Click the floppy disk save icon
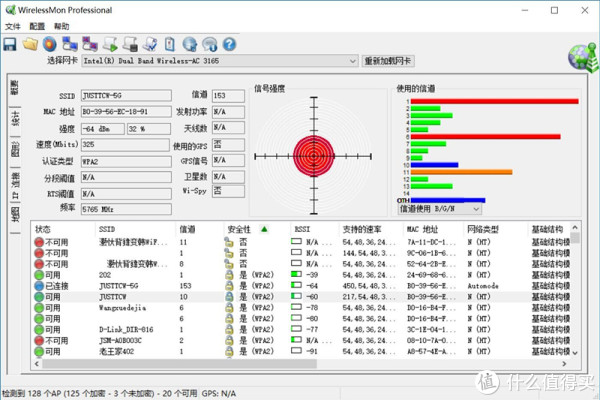Screen dimensions: 600x400 pos(10,44)
